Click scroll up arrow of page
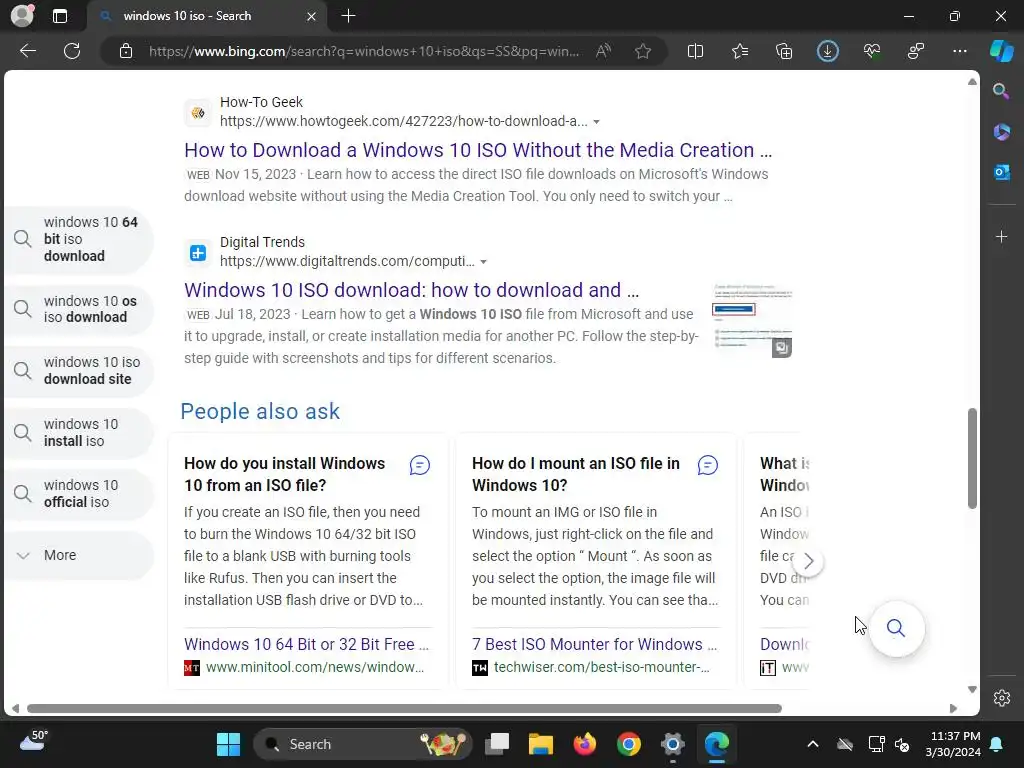The image size is (1024, 768). (x=972, y=82)
